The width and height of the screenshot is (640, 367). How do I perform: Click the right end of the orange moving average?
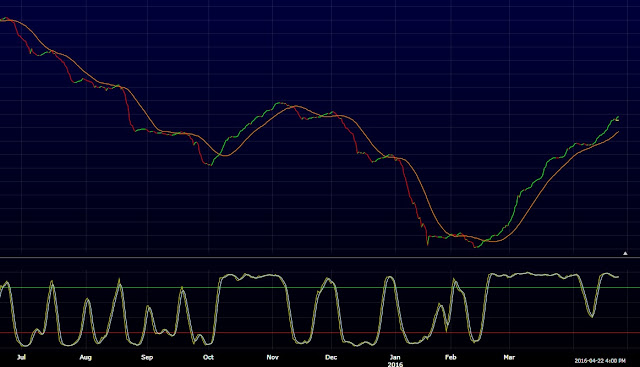618,132
